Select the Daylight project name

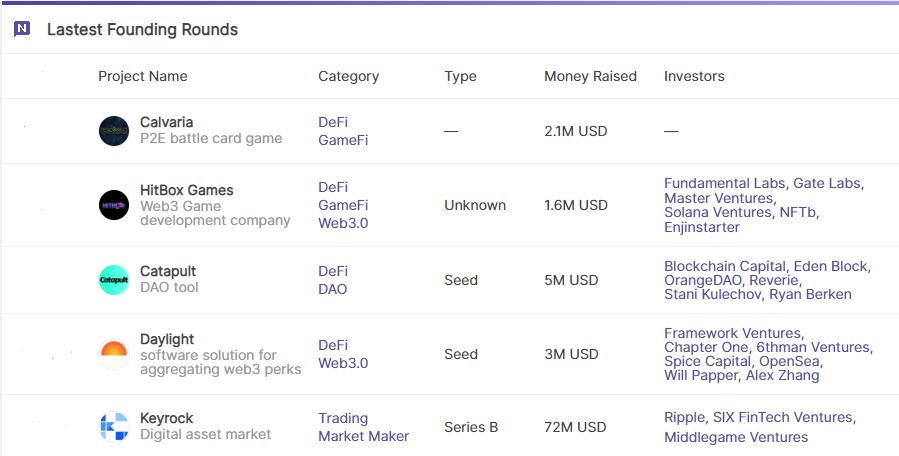(167, 340)
